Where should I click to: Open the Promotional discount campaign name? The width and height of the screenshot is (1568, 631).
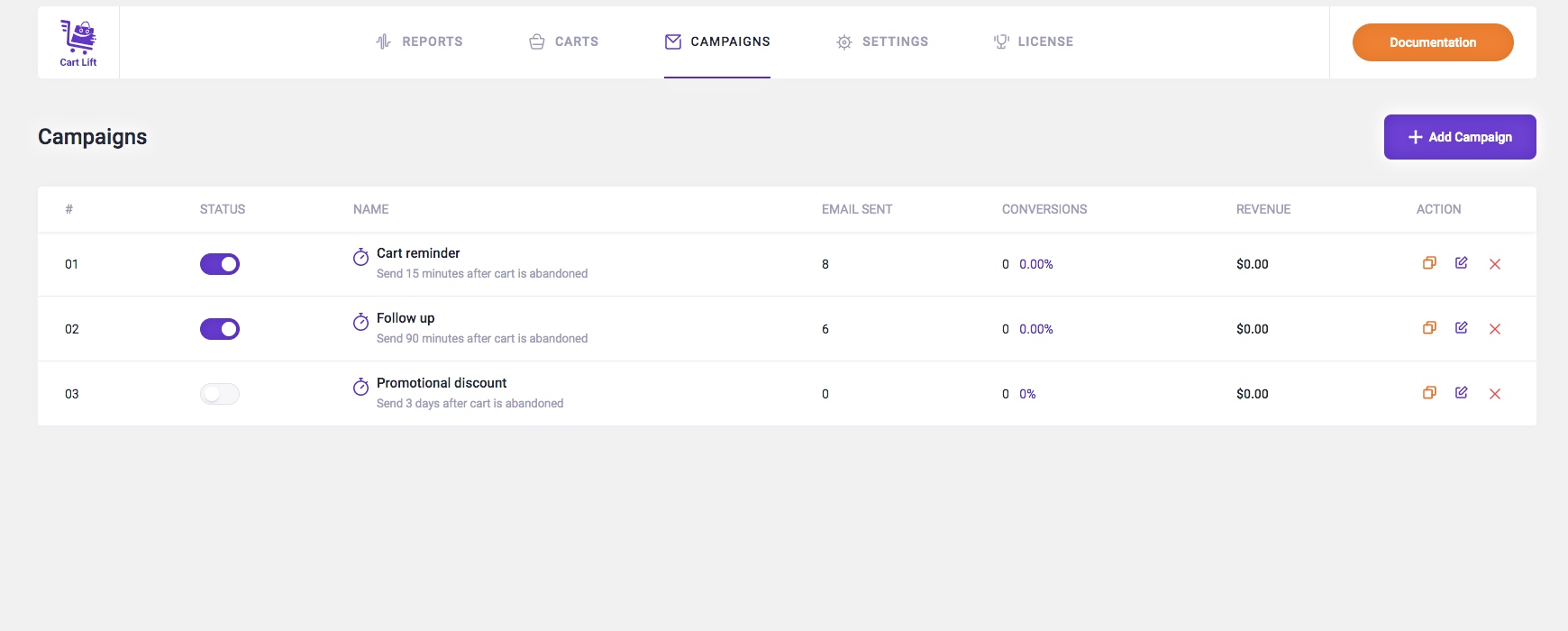(x=442, y=383)
